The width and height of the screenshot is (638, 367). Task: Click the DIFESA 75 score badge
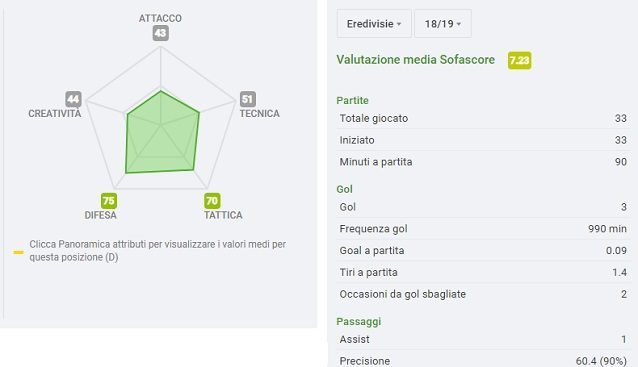pyautogui.click(x=109, y=201)
